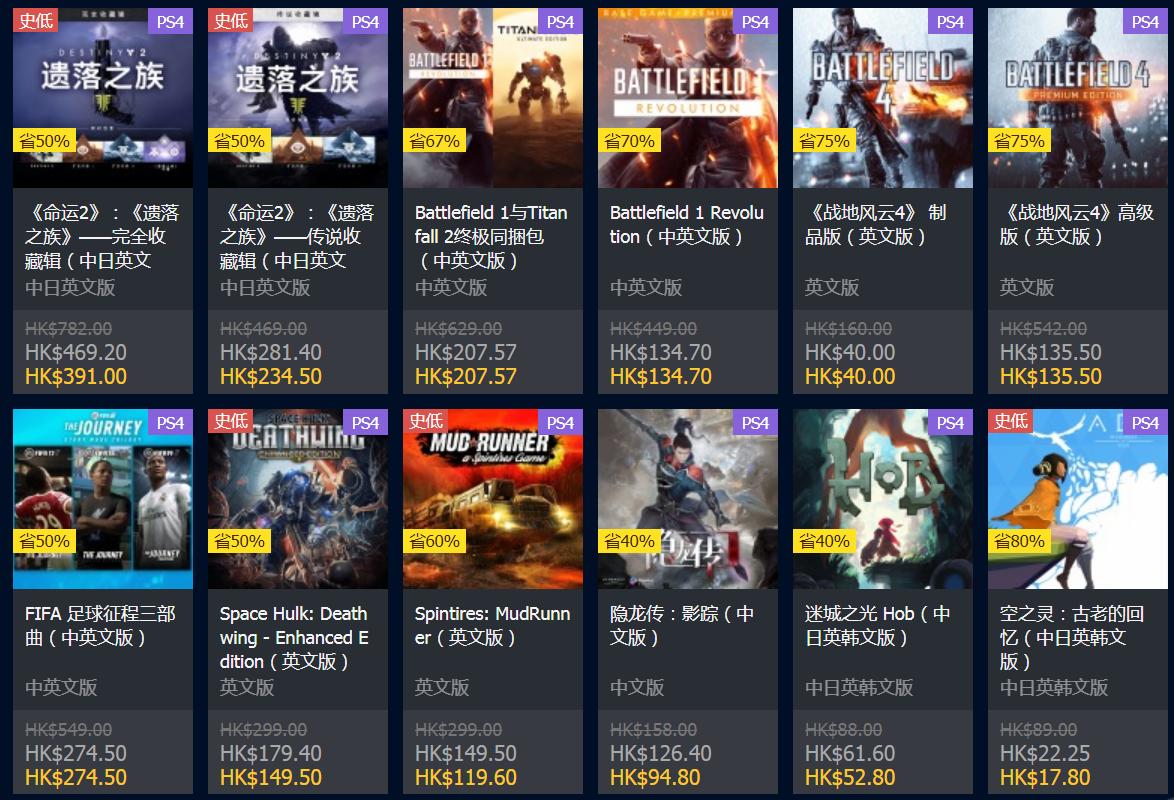Viewport: 1174px width, 800px height.
Task: Click the 省80% discount tag
Action: 1018,541
